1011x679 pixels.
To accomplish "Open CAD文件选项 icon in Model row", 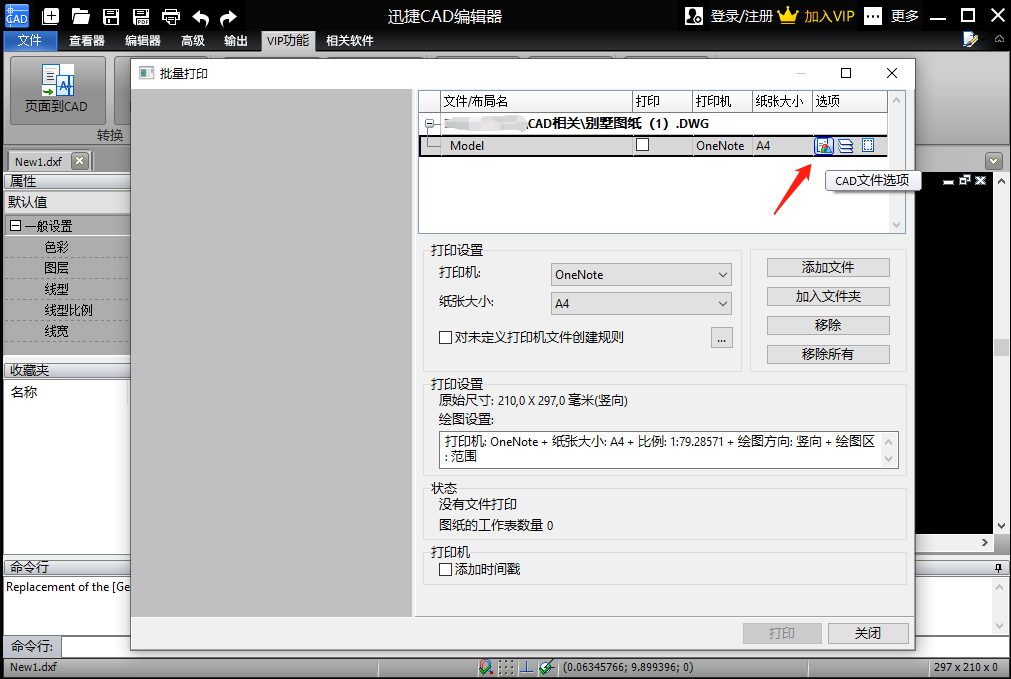I will (824, 146).
